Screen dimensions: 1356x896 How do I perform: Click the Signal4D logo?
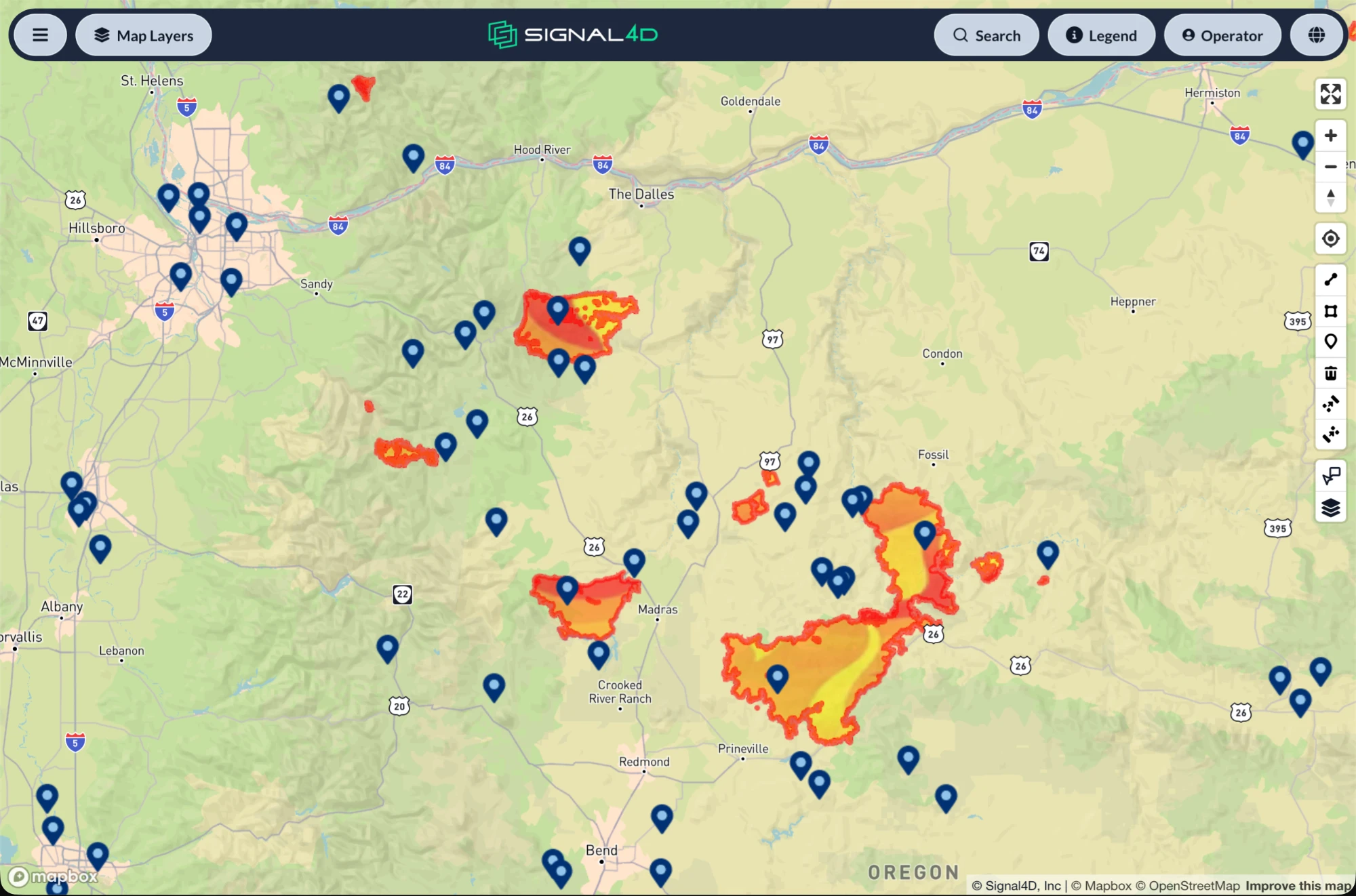[x=573, y=35]
